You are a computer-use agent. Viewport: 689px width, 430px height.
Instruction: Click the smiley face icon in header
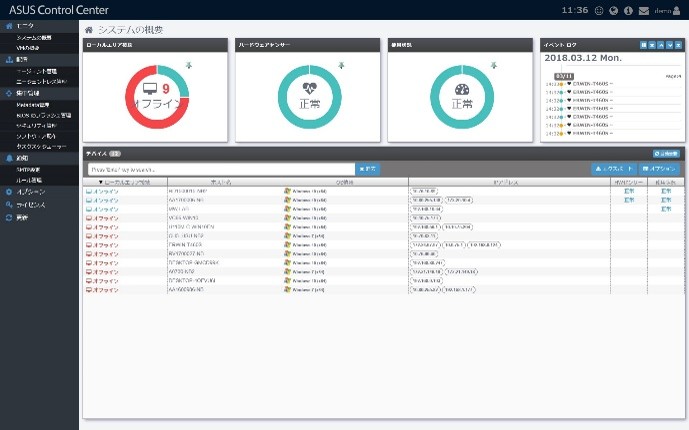[598, 10]
